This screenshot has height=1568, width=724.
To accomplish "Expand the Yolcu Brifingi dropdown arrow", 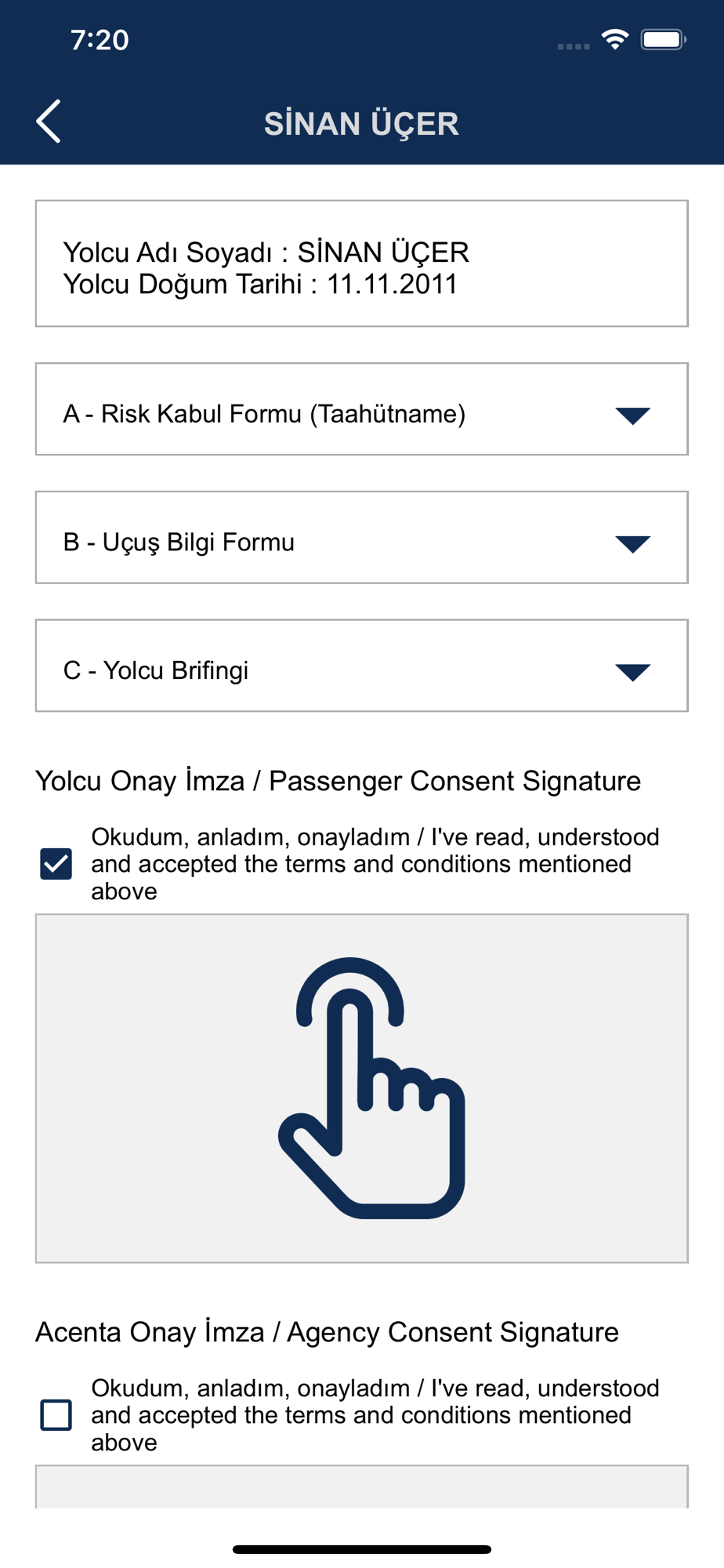I will click(633, 672).
